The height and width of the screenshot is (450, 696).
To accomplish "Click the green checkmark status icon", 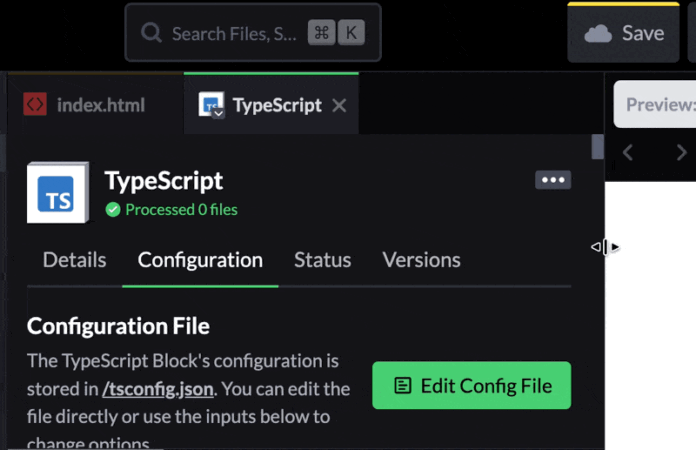I will pos(113,210).
